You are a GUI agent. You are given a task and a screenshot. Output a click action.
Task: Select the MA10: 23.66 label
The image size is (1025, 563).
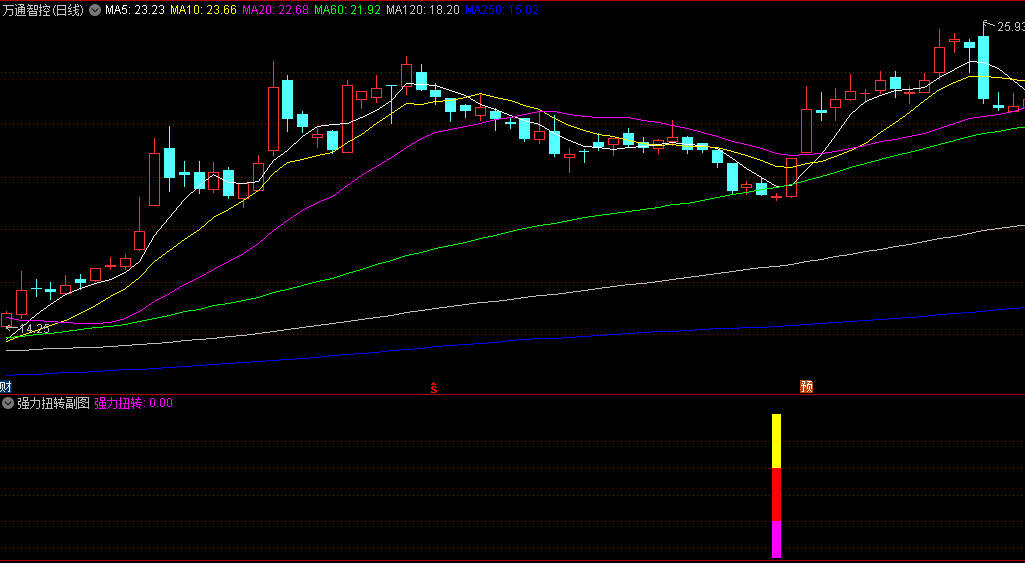[203, 10]
